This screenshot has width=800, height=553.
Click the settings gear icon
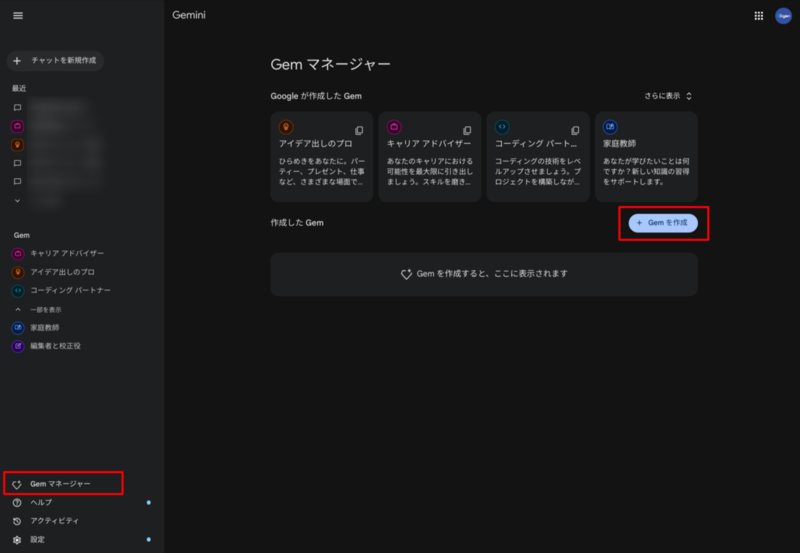click(17, 540)
